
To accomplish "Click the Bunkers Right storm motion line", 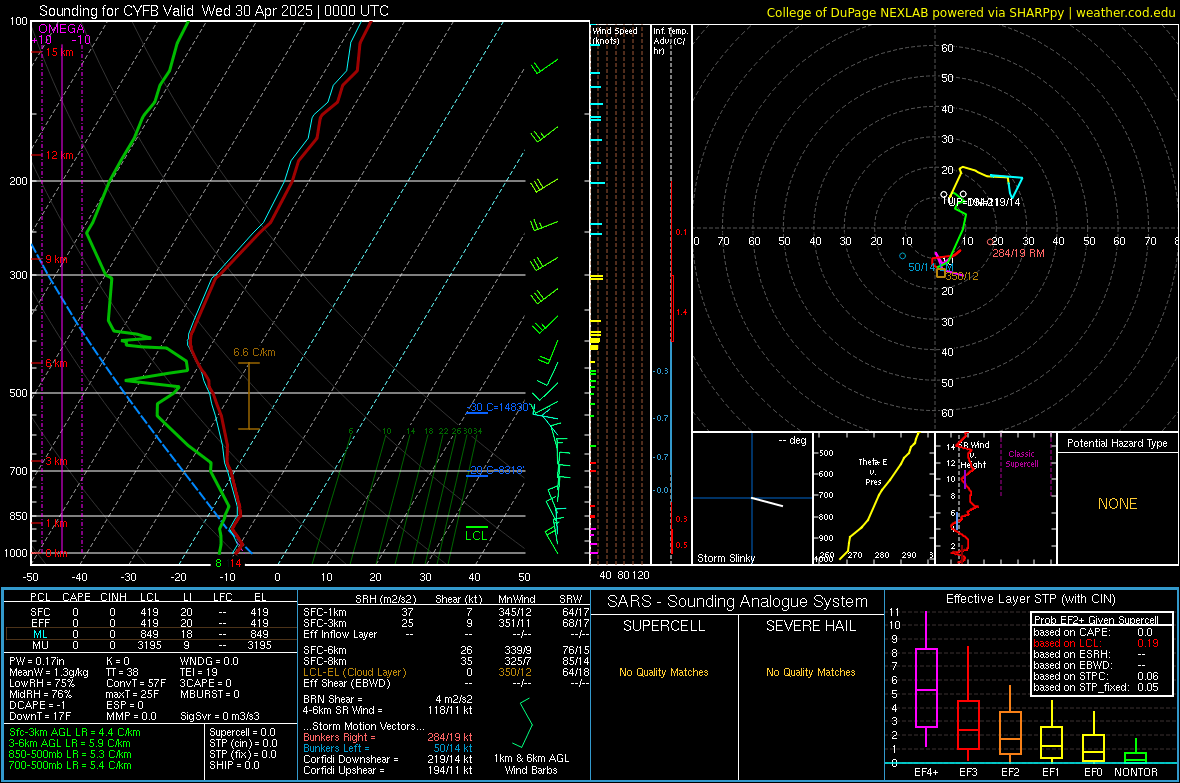I will (x=388, y=738).
